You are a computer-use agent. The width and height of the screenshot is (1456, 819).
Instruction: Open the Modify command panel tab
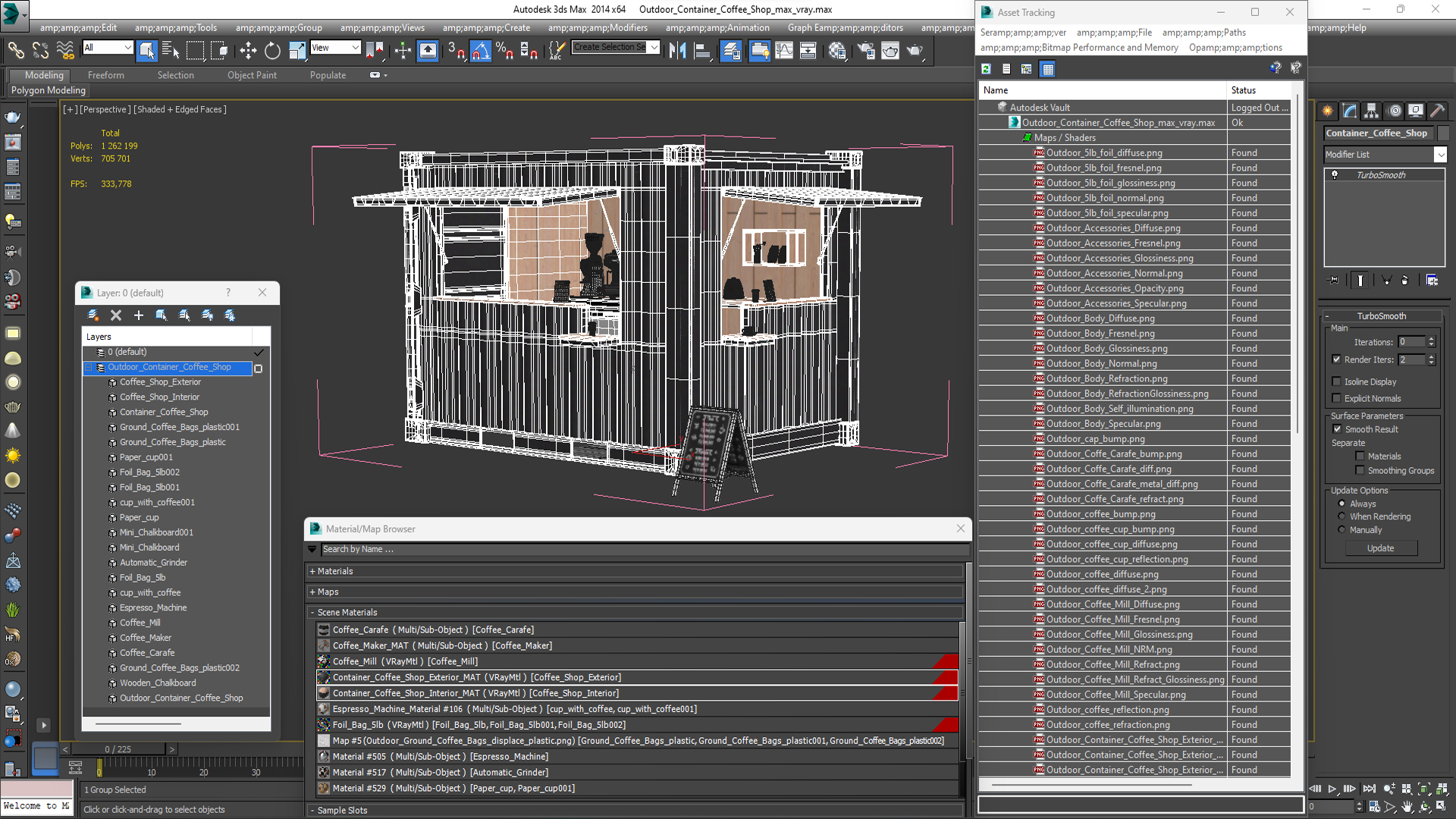click(1350, 111)
